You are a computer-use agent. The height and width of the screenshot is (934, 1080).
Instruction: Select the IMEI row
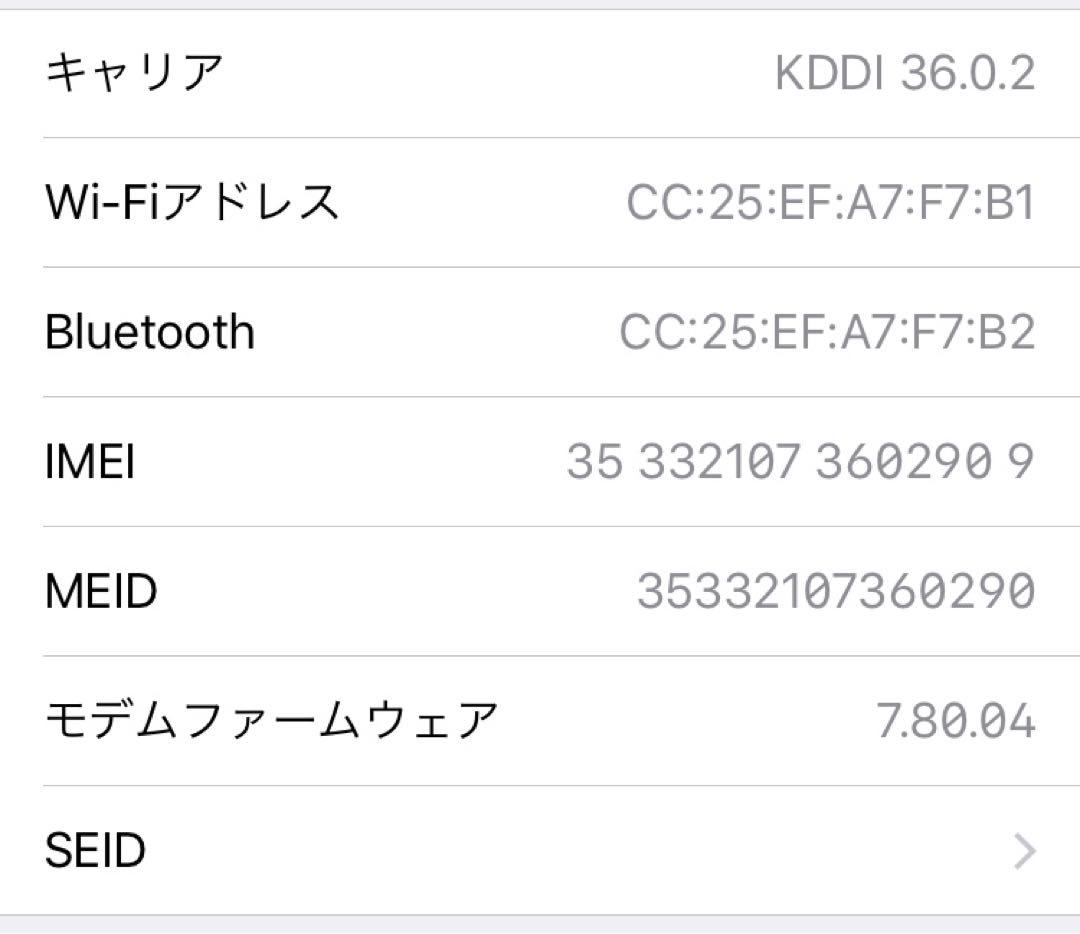pos(540,460)
